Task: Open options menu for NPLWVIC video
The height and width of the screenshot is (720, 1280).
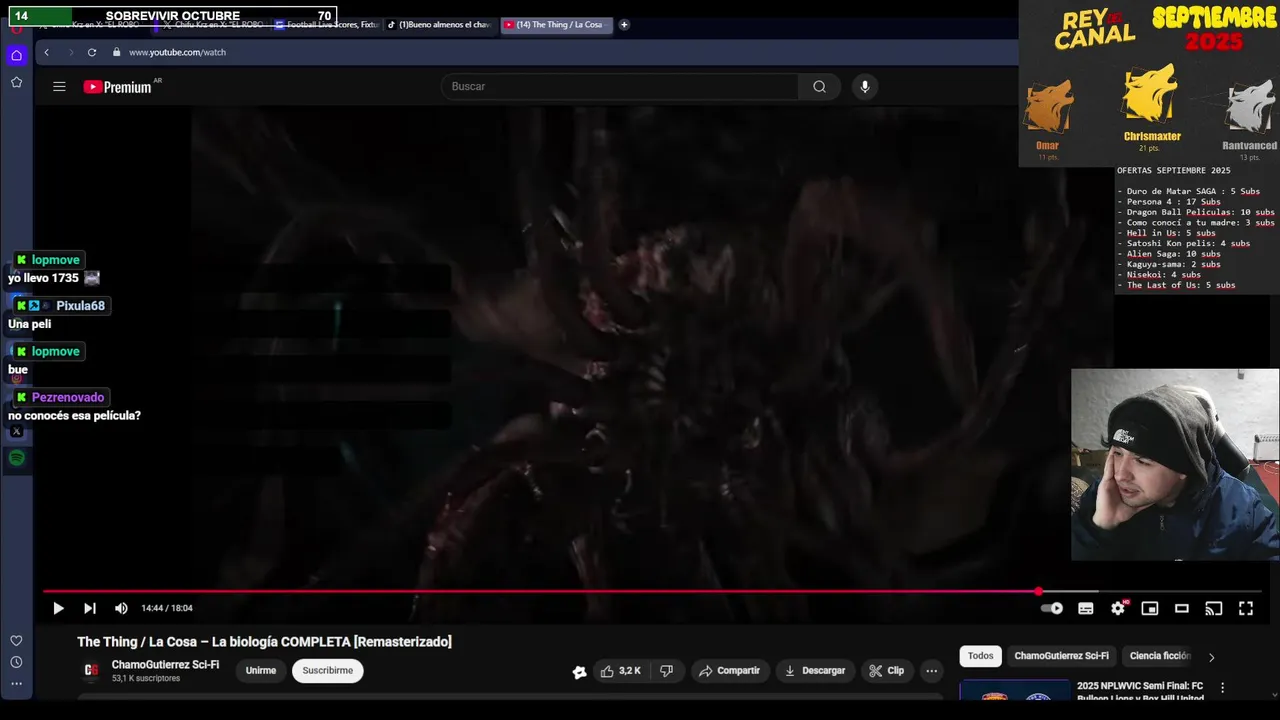Action: (x=1222, y=688)
